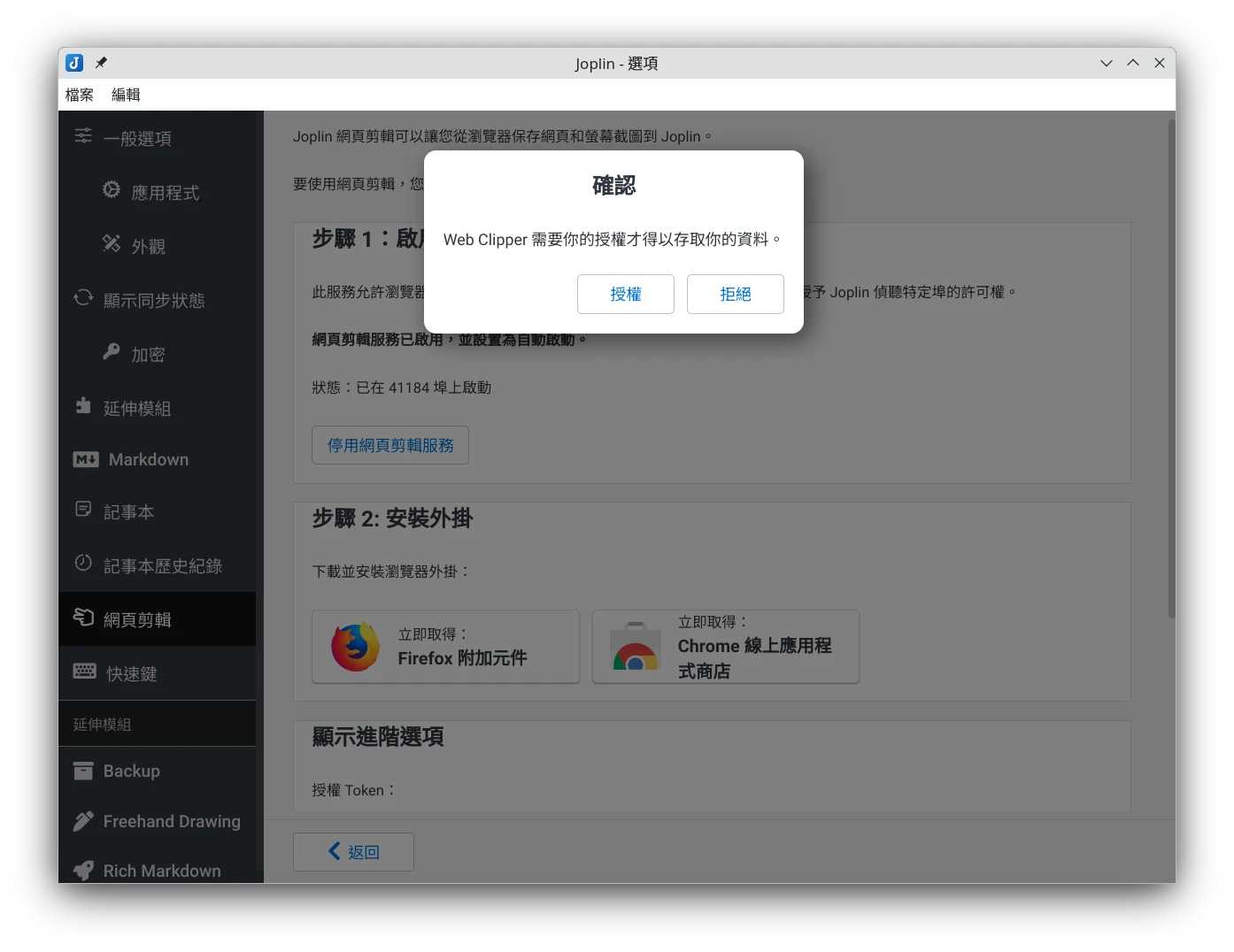Open the 檔案 menu
1234x952 pixels.
[x=80, y=95]
